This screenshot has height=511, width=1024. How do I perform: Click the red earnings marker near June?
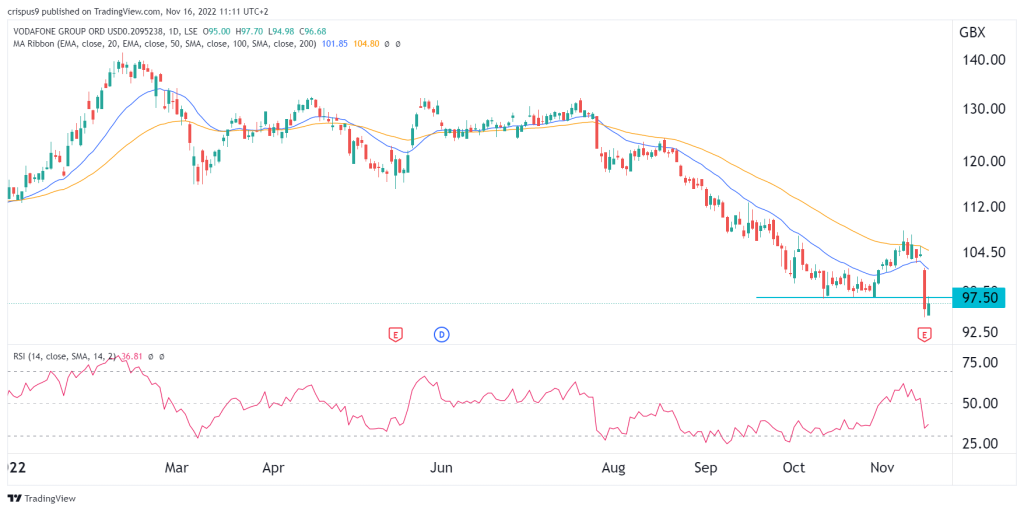click(394, 335)
